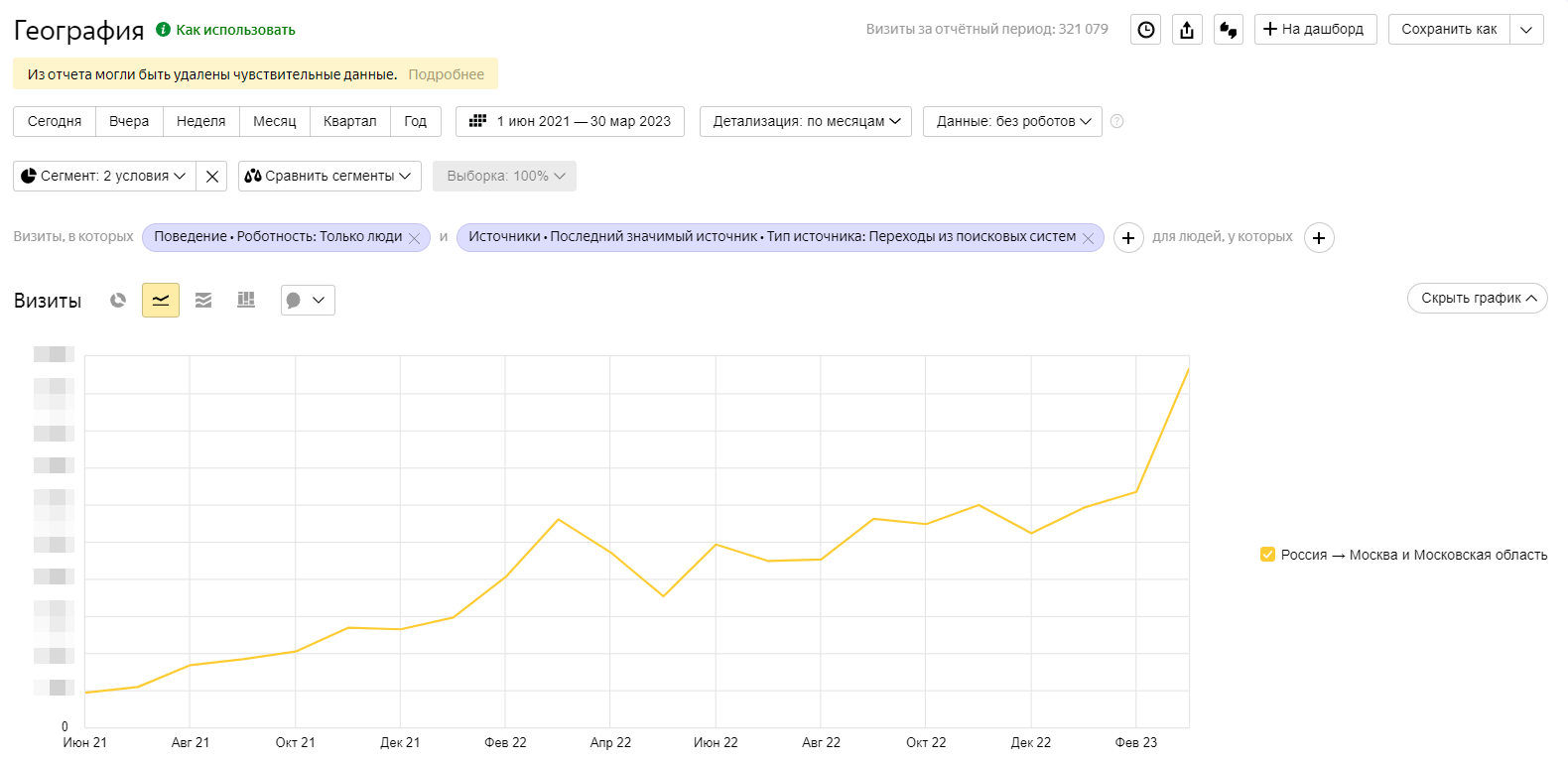Viewport: 1568px width, 764px height.
Task: Open the report history clock icon
Action: pyautogui.click(x=1146, y=30)
